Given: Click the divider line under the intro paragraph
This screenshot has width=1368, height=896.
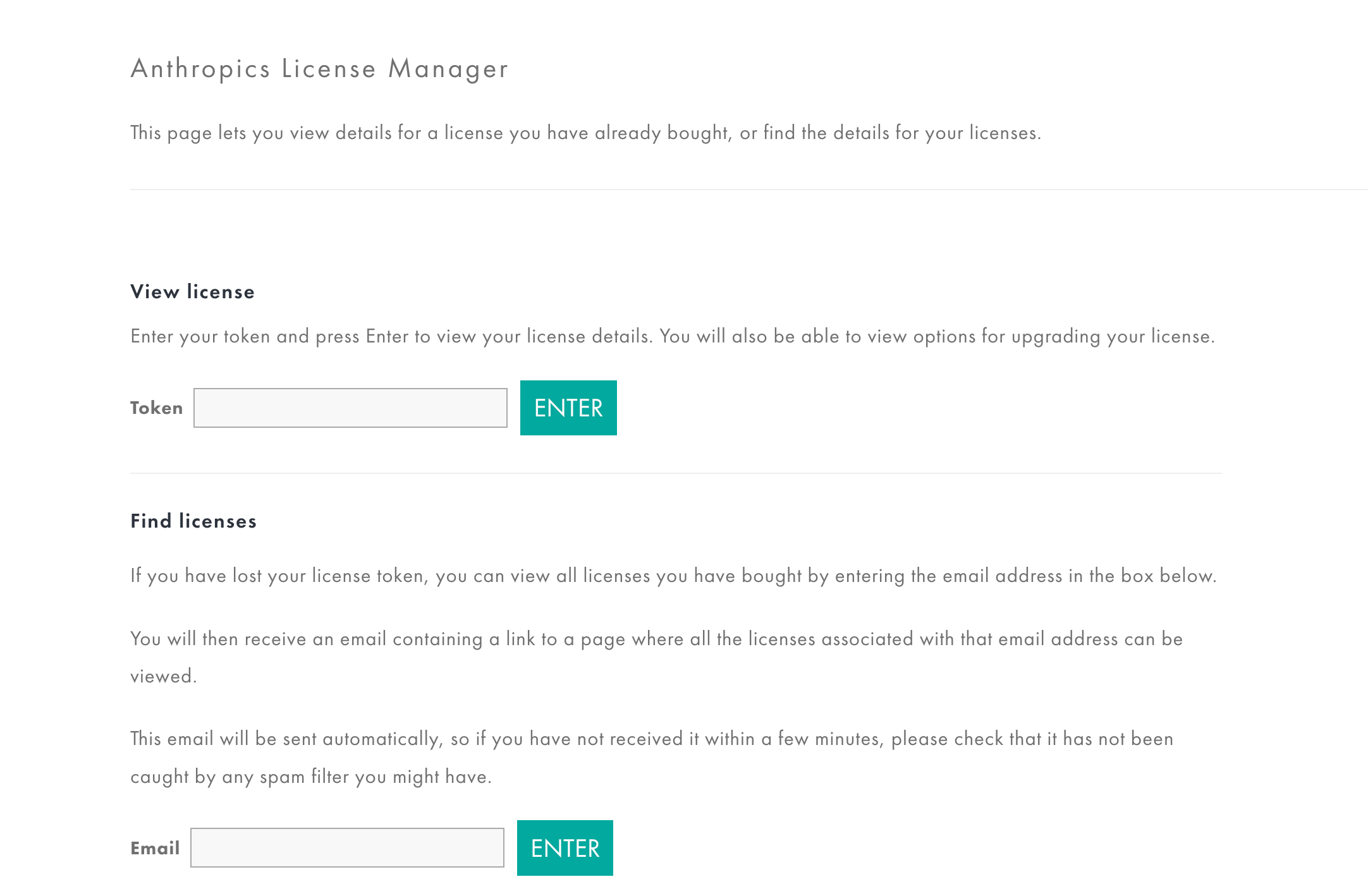Looking at the screenshot, I should [748, 190].
